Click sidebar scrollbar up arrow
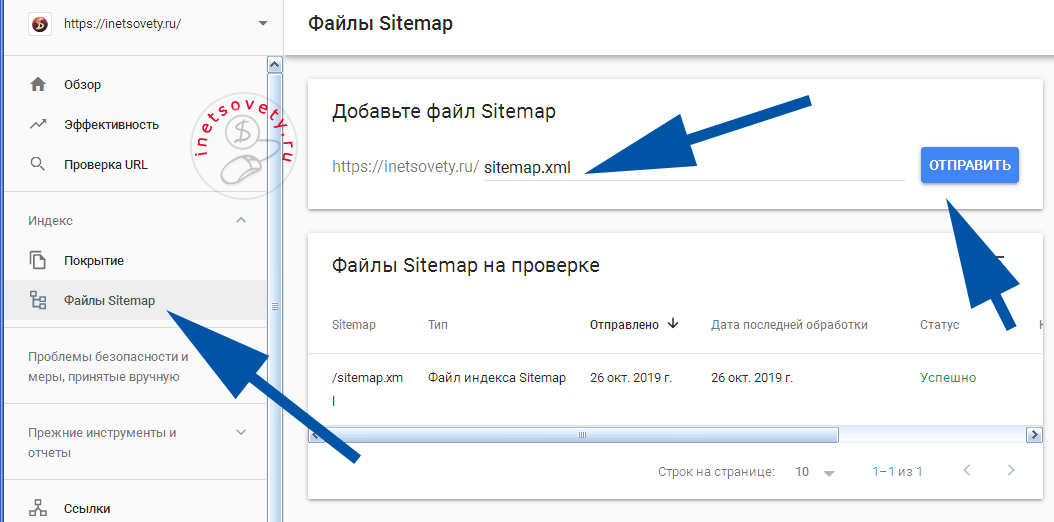1054x522 pixels. [274, 64]
